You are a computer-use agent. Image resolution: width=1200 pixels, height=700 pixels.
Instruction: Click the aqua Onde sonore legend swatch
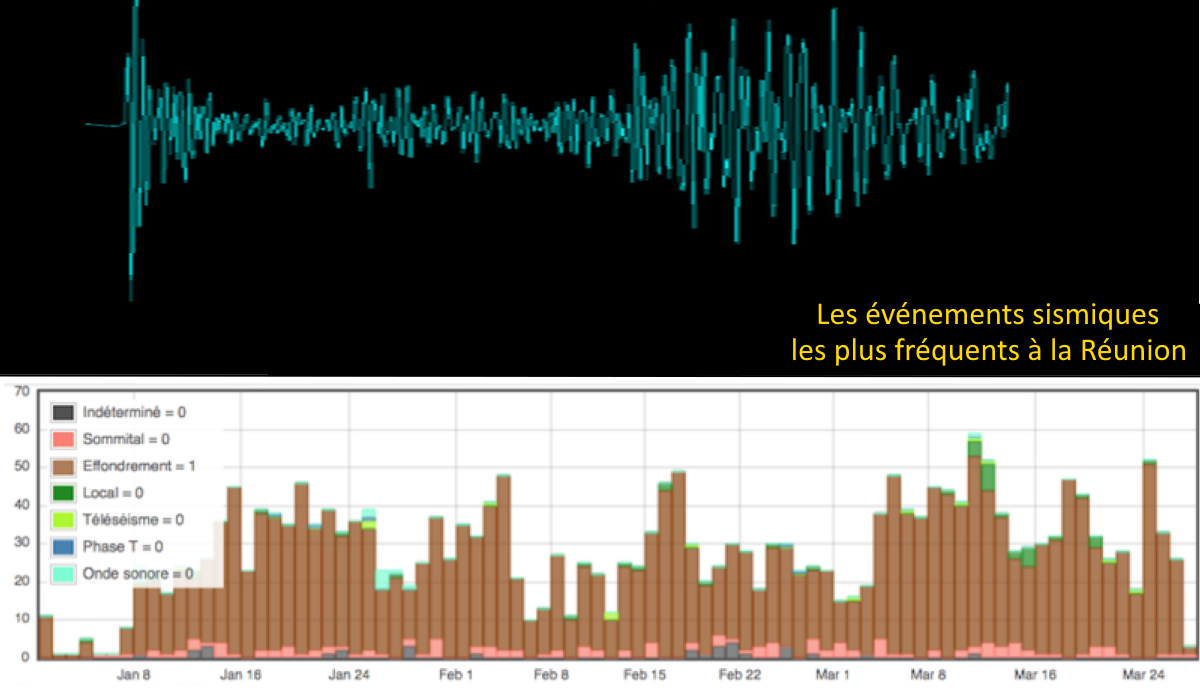point(63,574)
